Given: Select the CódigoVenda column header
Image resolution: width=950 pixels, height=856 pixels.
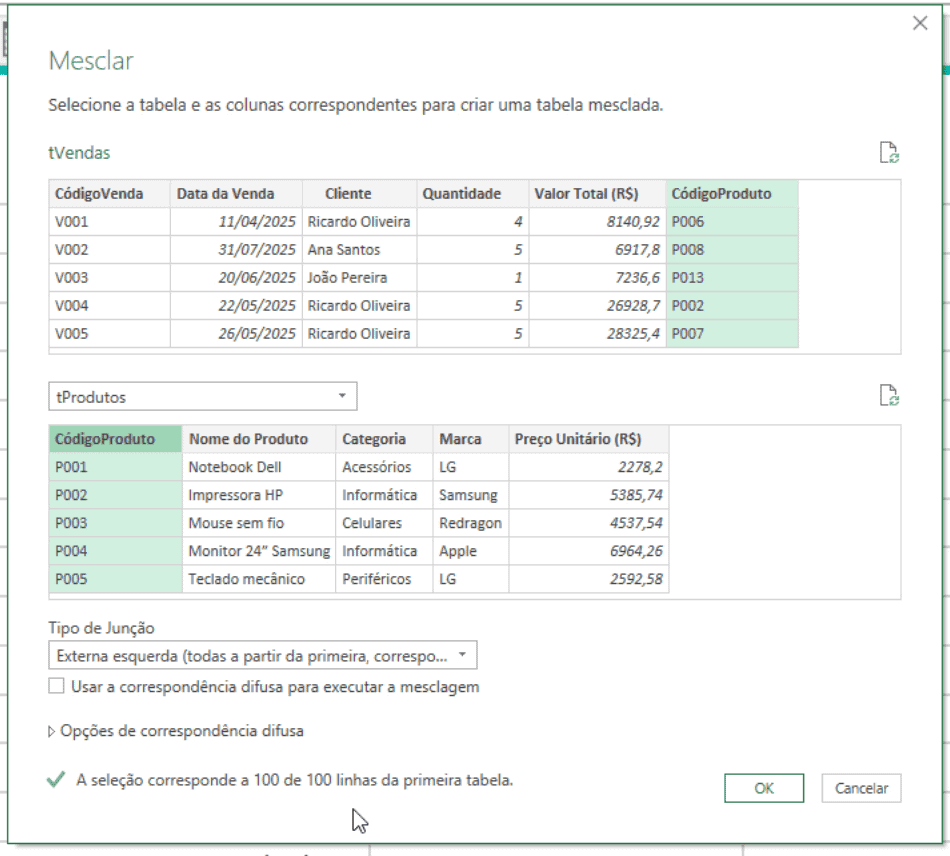Looking at the screenshot, I should (x=109, y=194).
